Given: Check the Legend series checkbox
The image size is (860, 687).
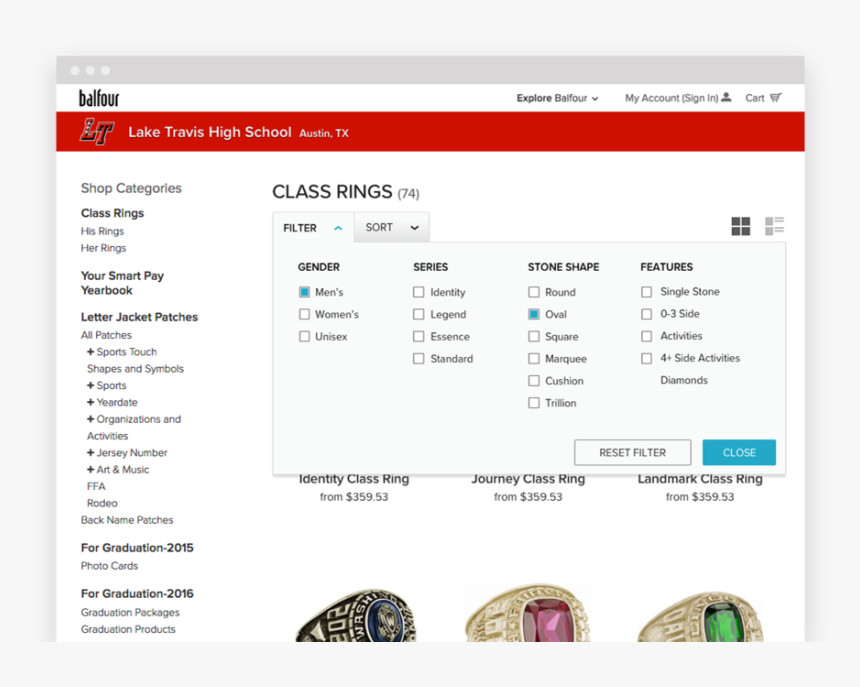Looking at the screenshot, I should [418, 314].
